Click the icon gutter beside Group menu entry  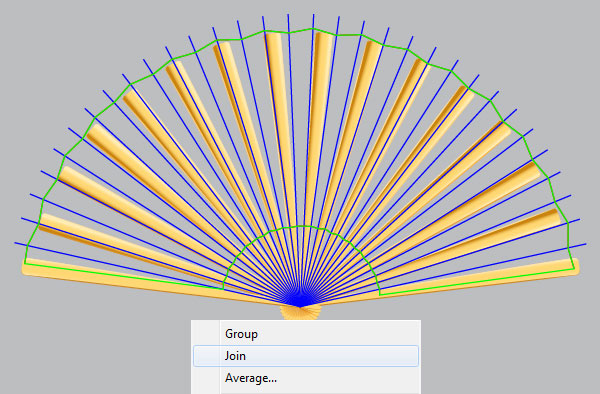coord(207,334)
